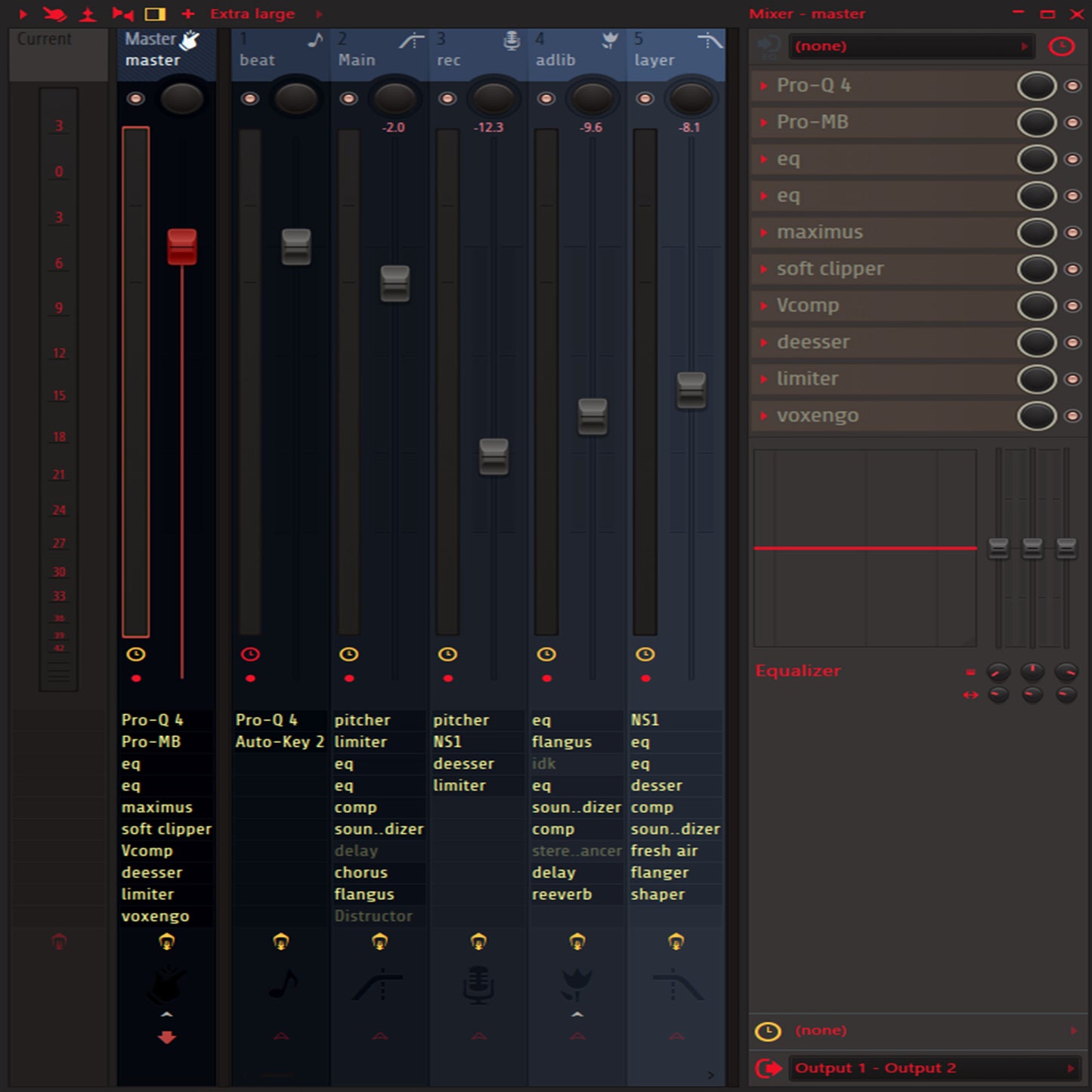Click effects enable icon under rec track

pyautogui.click(x=478, y=942)
